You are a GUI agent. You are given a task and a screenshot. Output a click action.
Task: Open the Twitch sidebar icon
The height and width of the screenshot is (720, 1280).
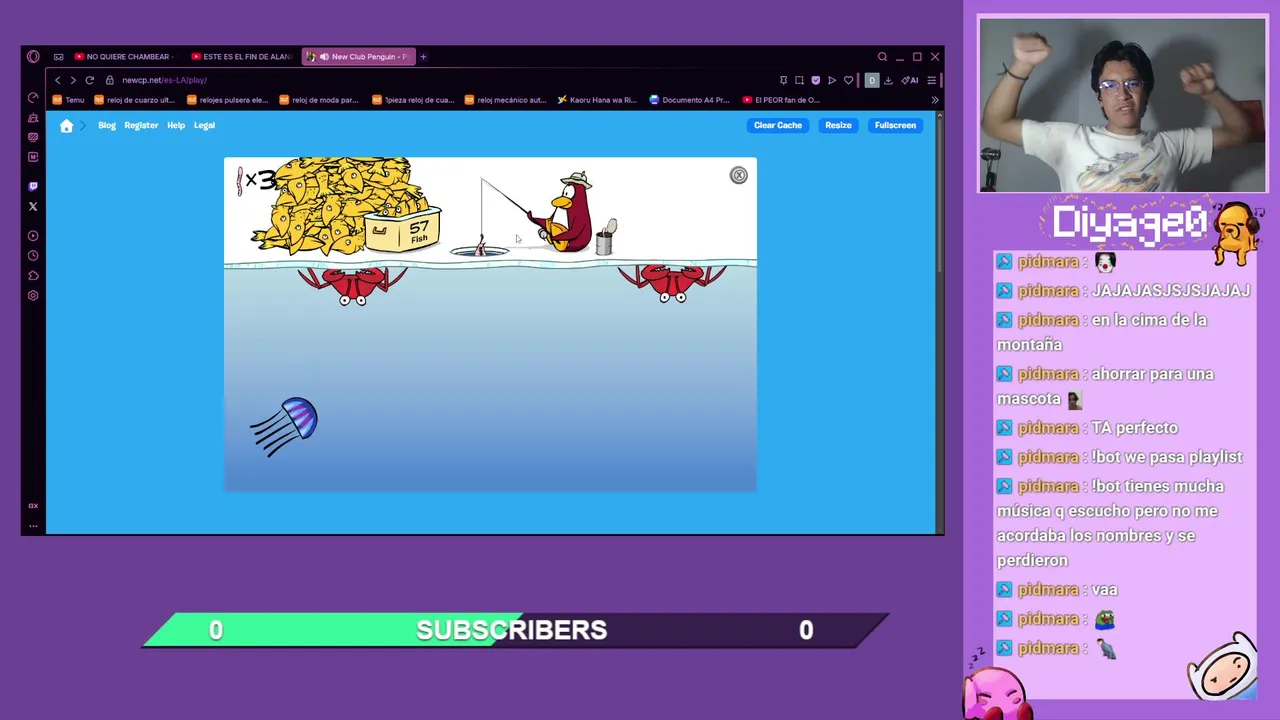(x=33, y=186)
